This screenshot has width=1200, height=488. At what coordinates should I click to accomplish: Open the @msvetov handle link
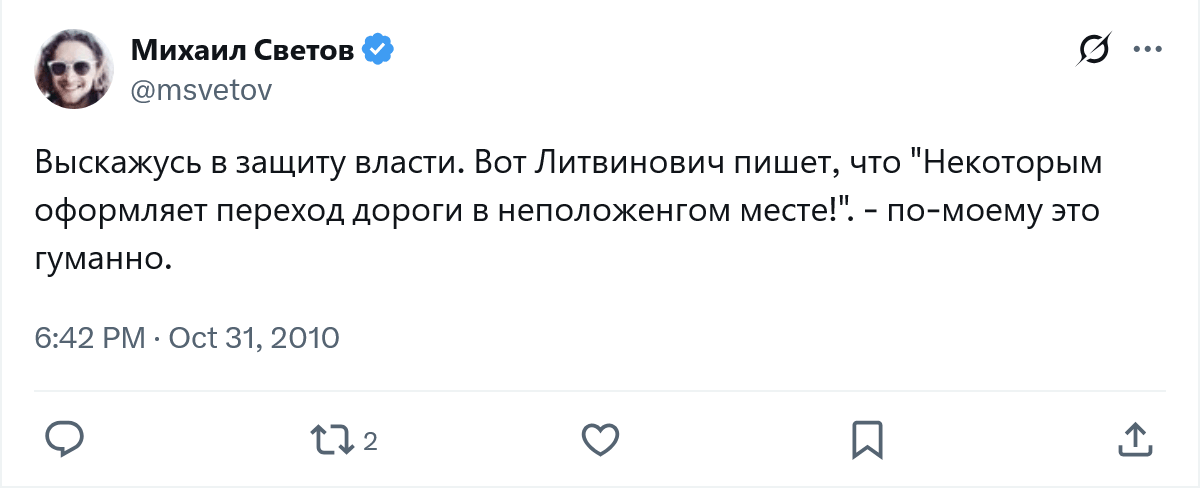coord(201,90)
